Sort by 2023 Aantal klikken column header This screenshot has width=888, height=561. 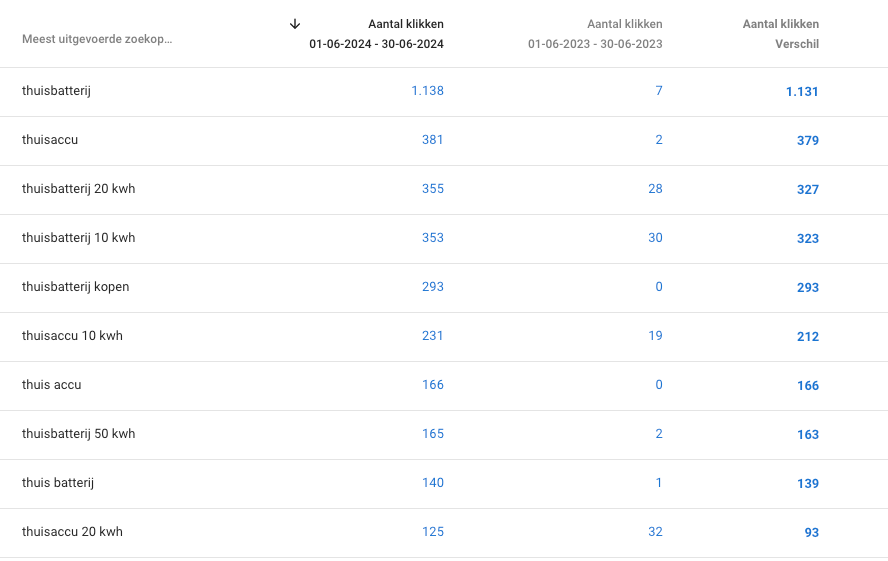pos(595,34)
